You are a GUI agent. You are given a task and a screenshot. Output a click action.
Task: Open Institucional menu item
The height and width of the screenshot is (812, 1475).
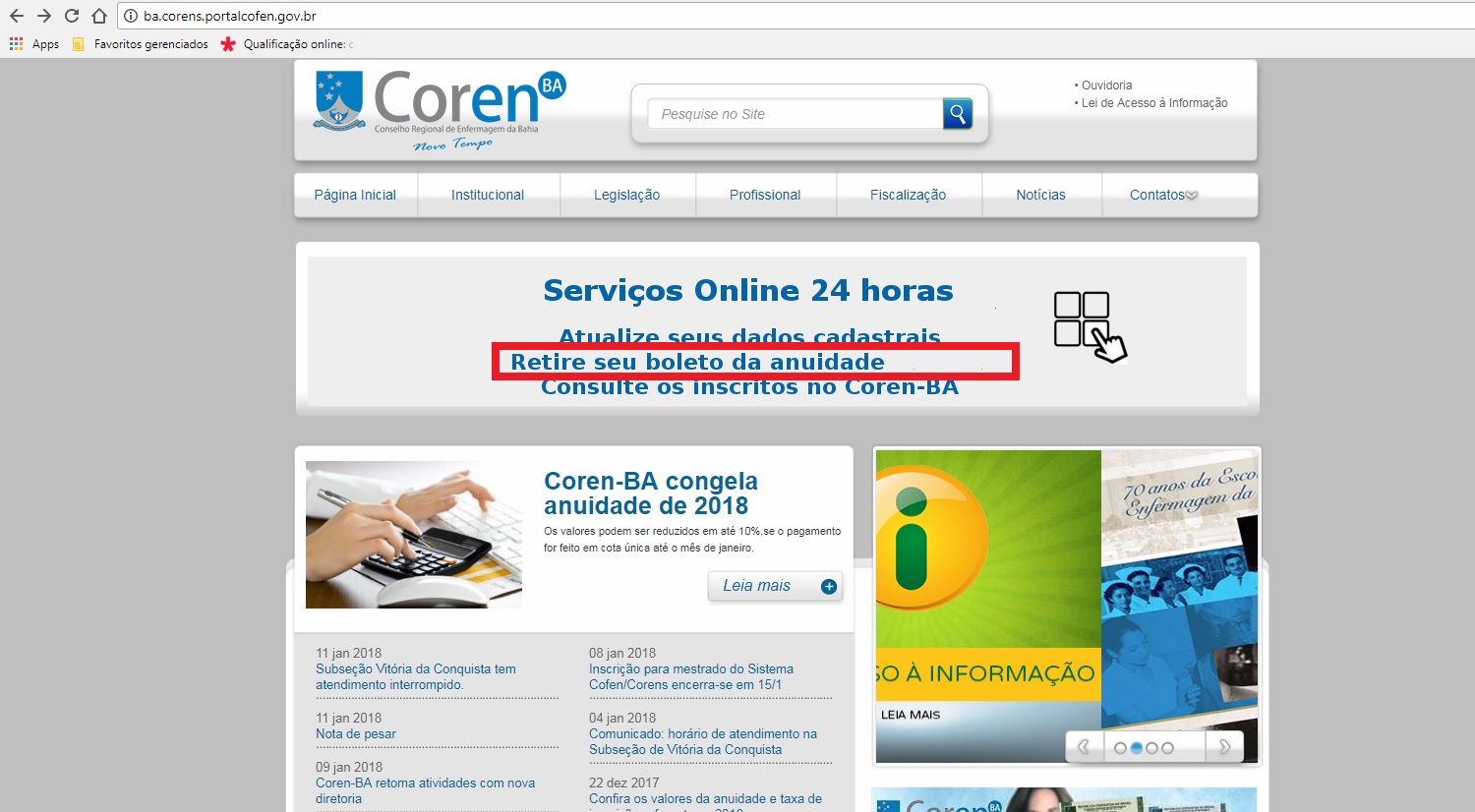click(488, 195)
